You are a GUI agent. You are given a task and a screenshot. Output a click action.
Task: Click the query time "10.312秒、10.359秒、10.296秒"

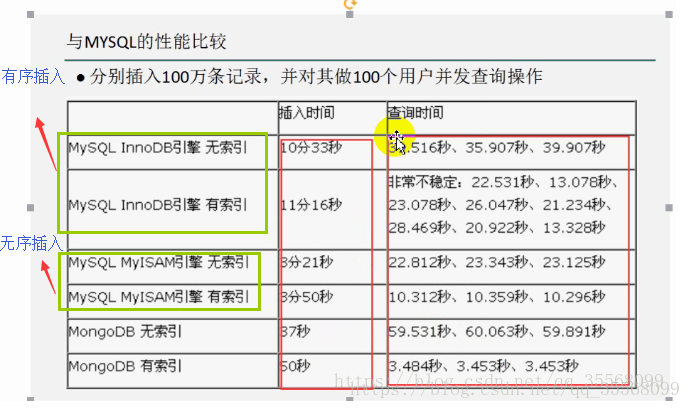coord(497,297)
